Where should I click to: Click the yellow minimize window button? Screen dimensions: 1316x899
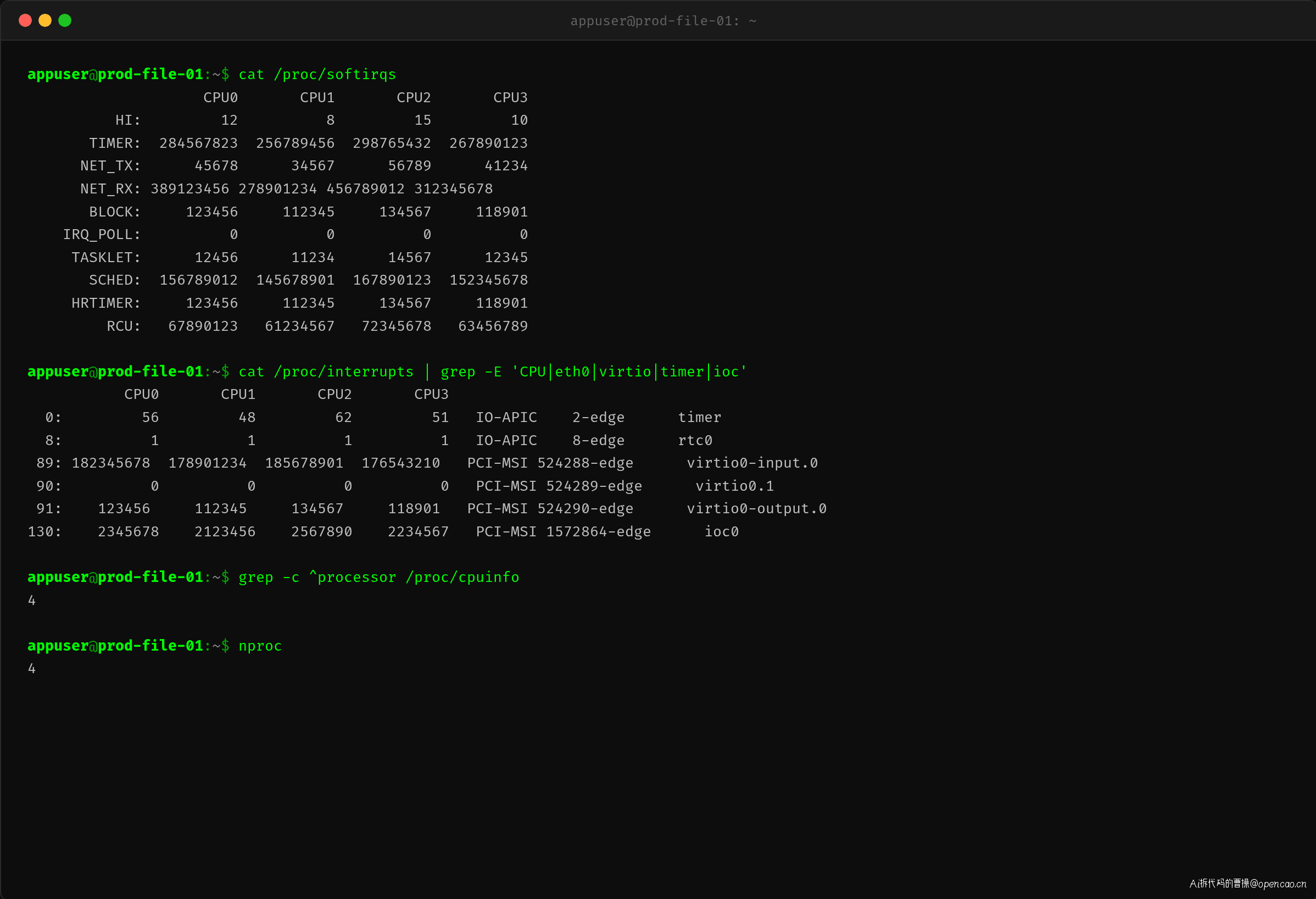pos(44,20)
